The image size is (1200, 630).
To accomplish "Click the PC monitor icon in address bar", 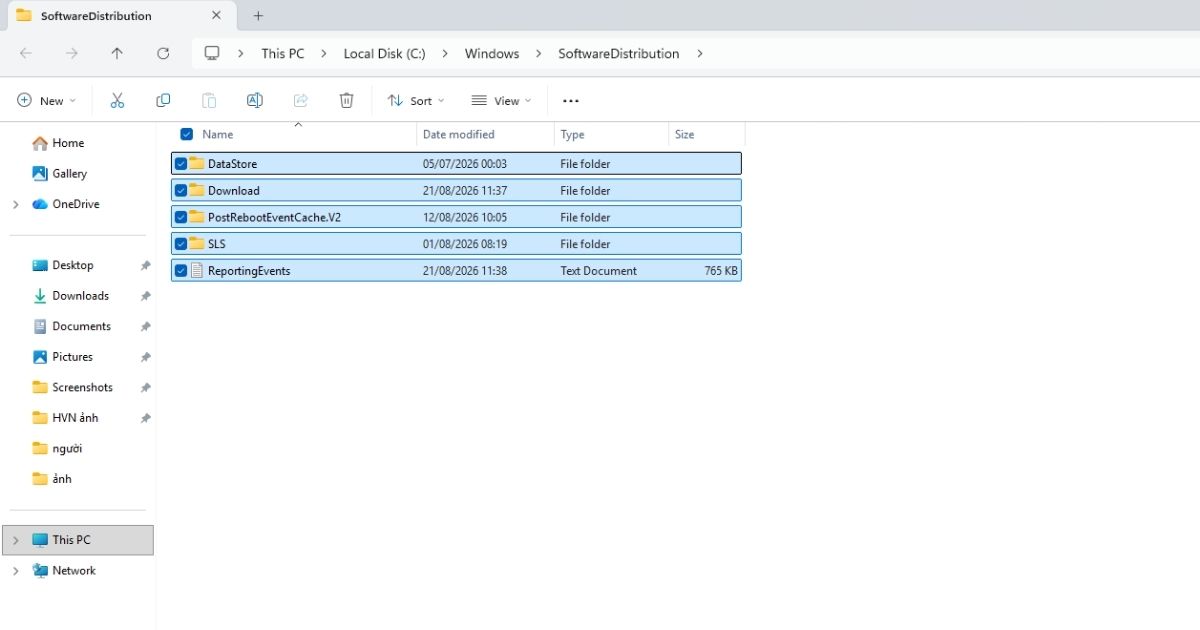I will (212, 53).
